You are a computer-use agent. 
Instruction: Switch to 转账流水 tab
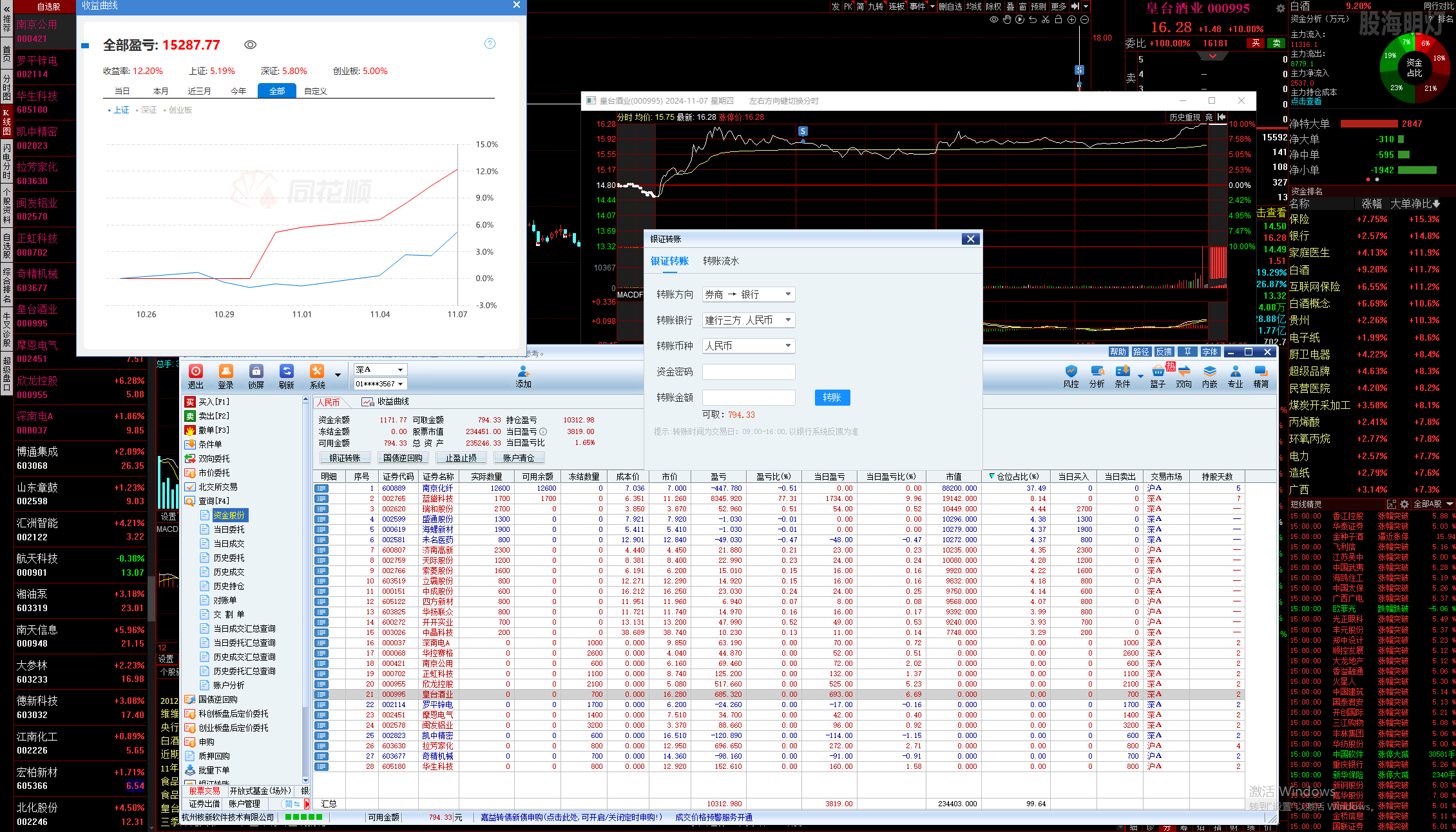coord(721,261)
